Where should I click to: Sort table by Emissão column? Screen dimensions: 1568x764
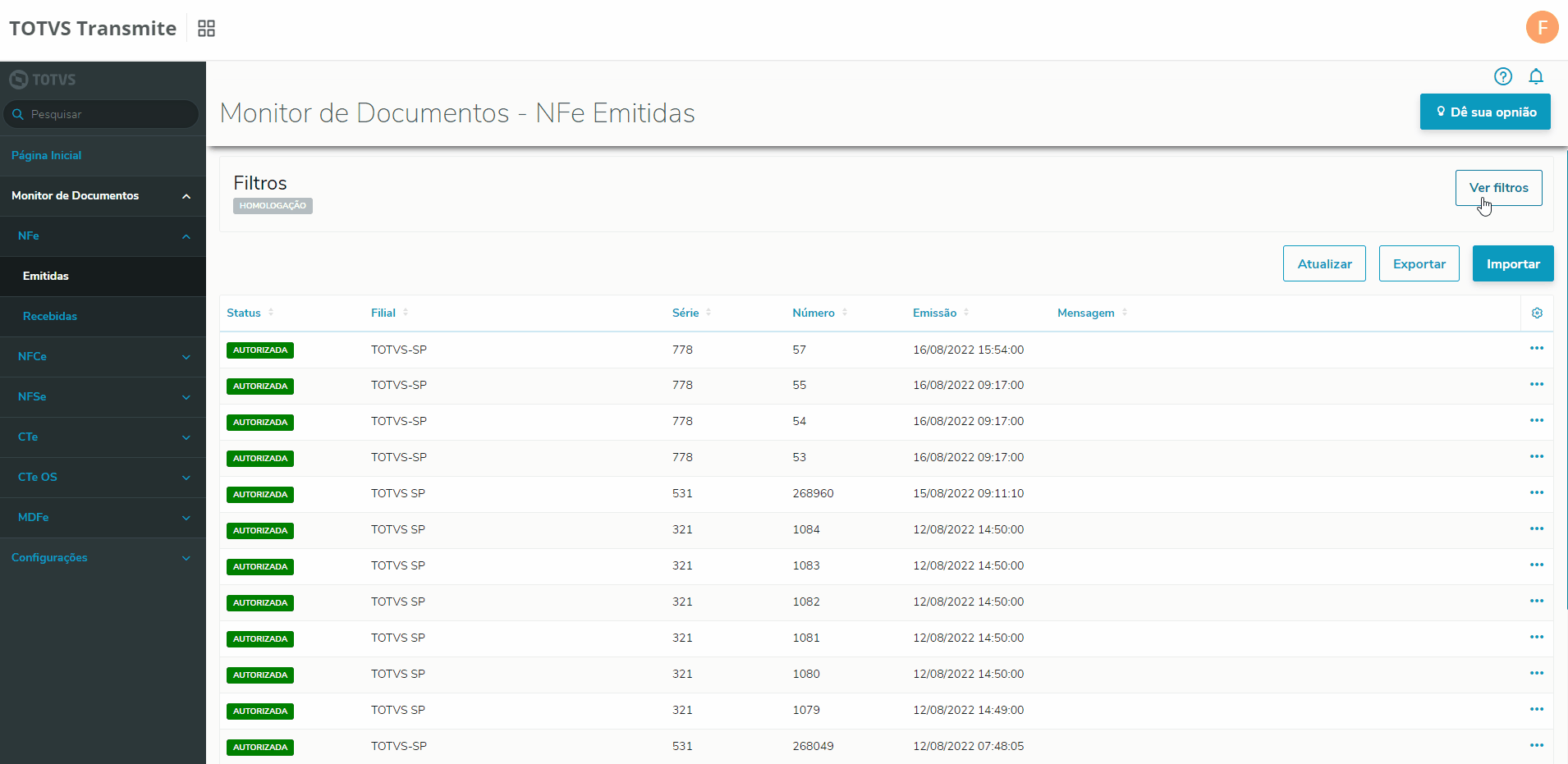pos(941,313)
